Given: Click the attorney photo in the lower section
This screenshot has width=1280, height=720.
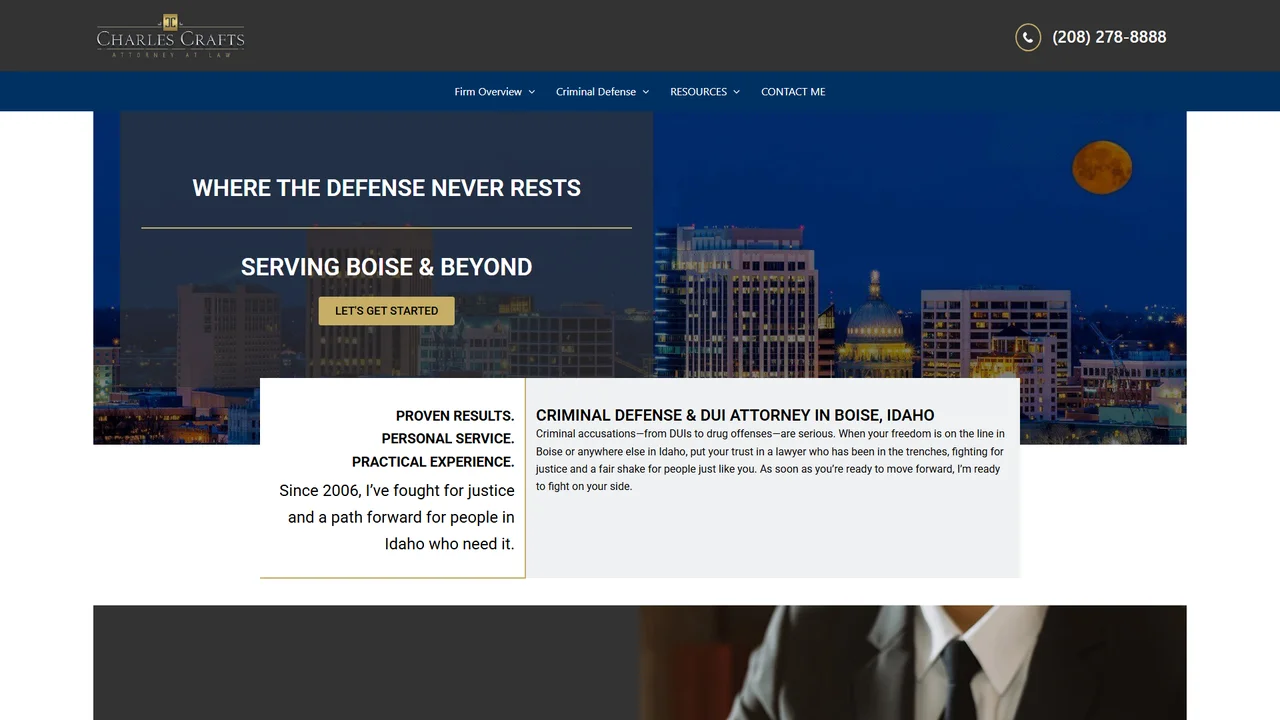Looking at the screenshot, I should pyautogui.click(x=912, y=662).
